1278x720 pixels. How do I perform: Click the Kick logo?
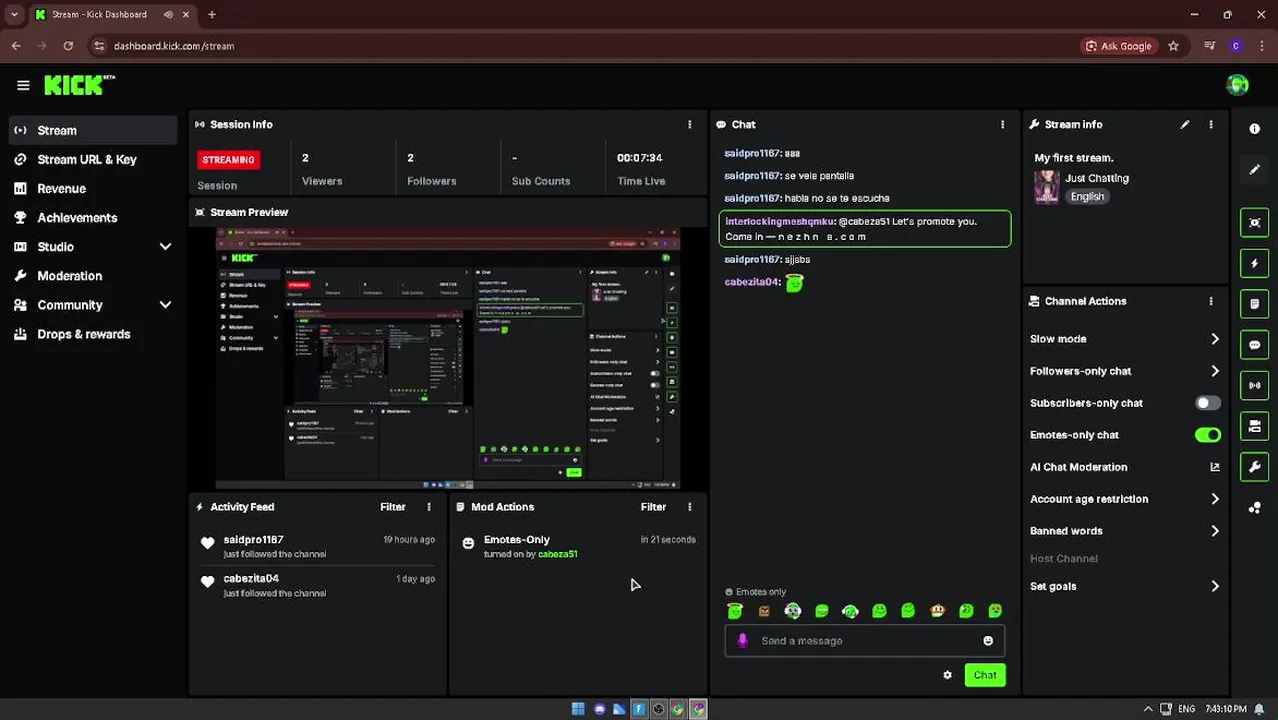79,85
